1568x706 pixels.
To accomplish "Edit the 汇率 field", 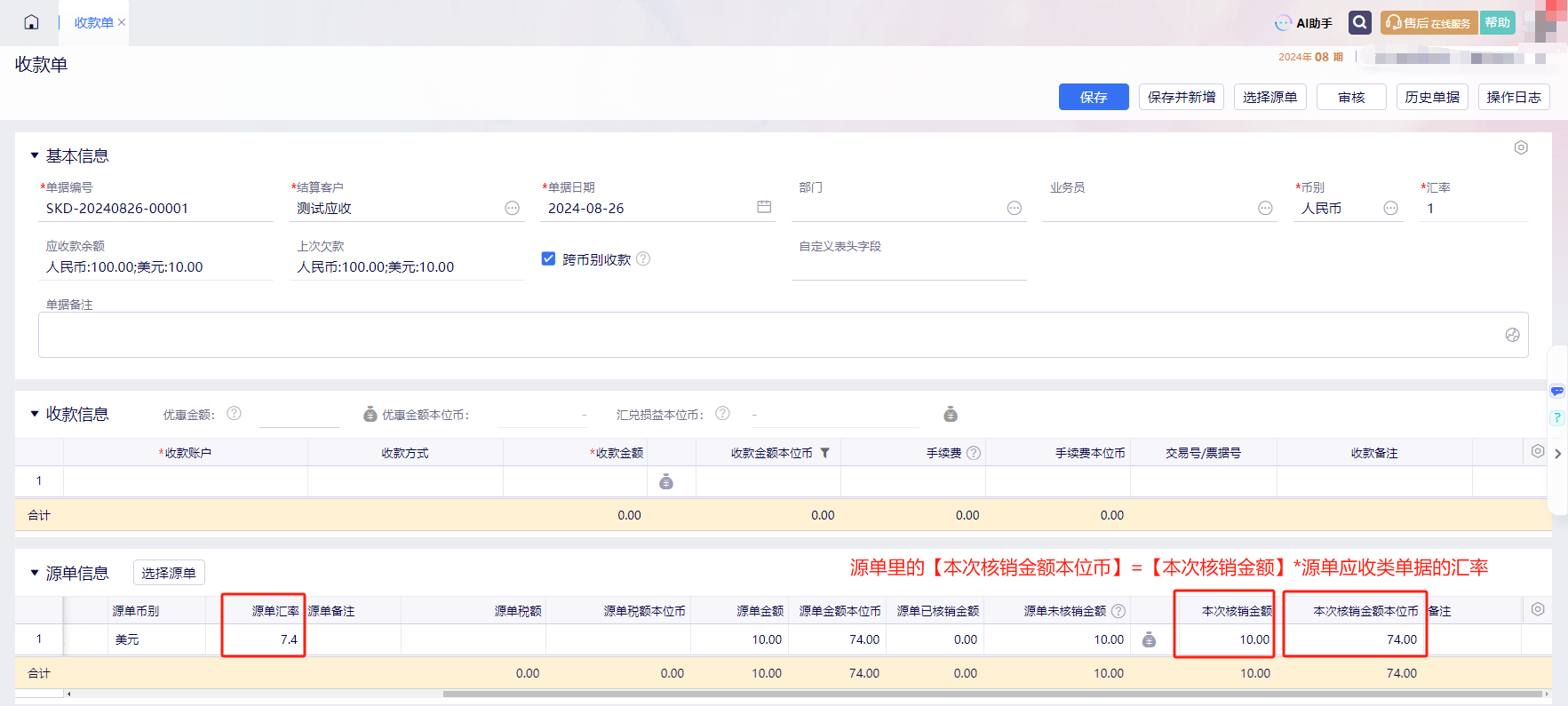I will [x=1475, y=209].
